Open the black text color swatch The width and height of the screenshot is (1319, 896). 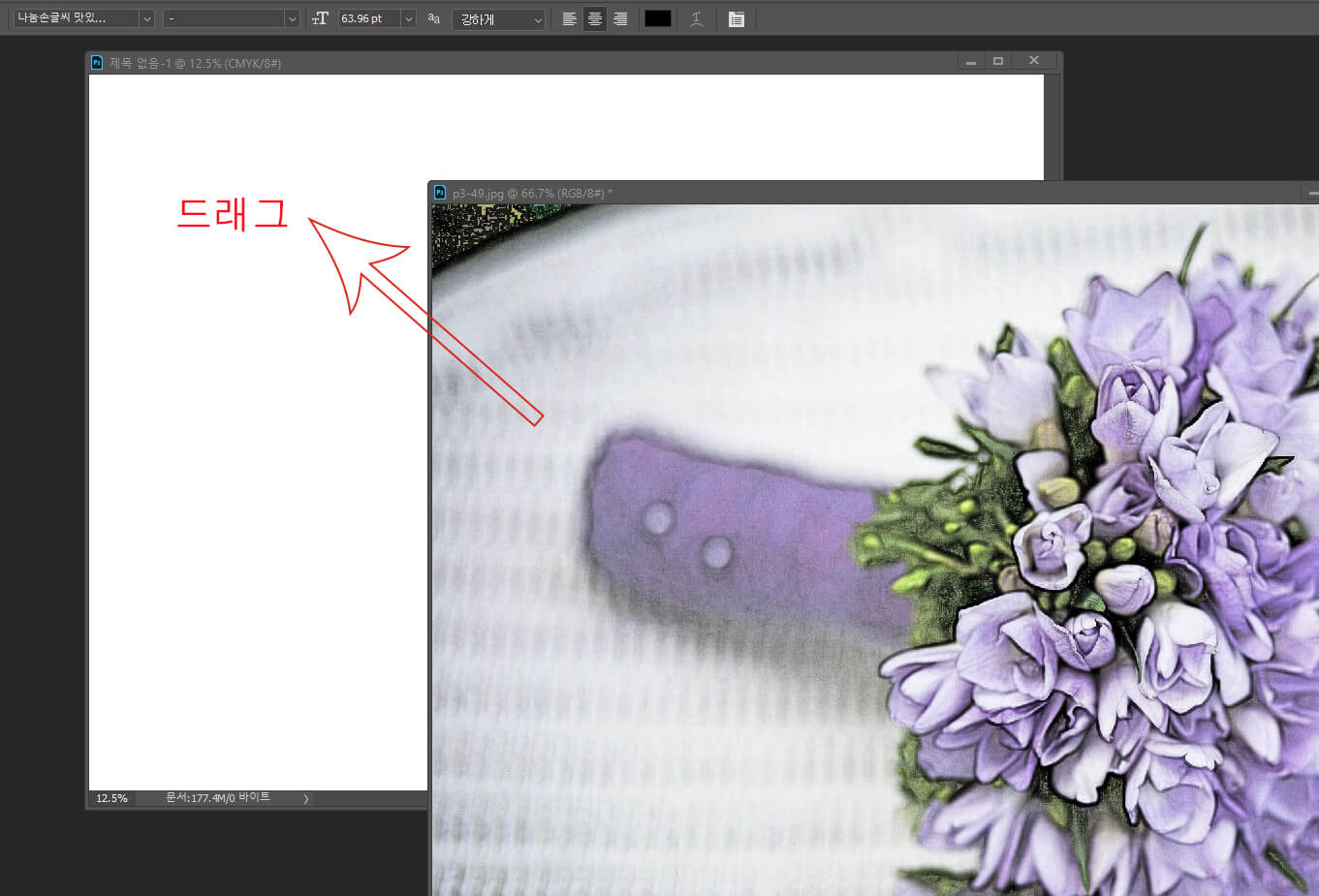point(658,18)
